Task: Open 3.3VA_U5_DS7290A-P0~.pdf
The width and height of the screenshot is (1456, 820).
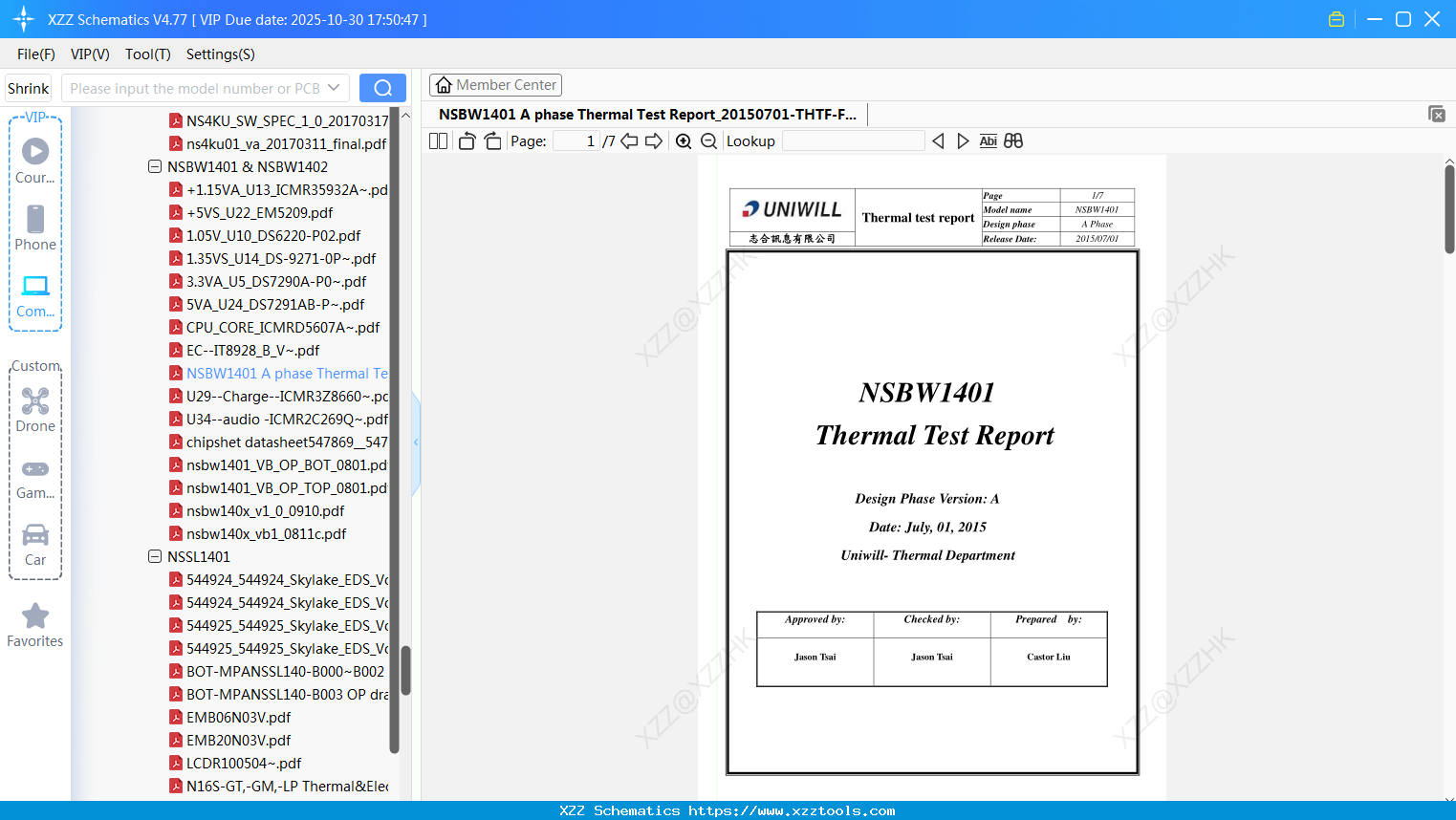Action: [x=276, y=281]
